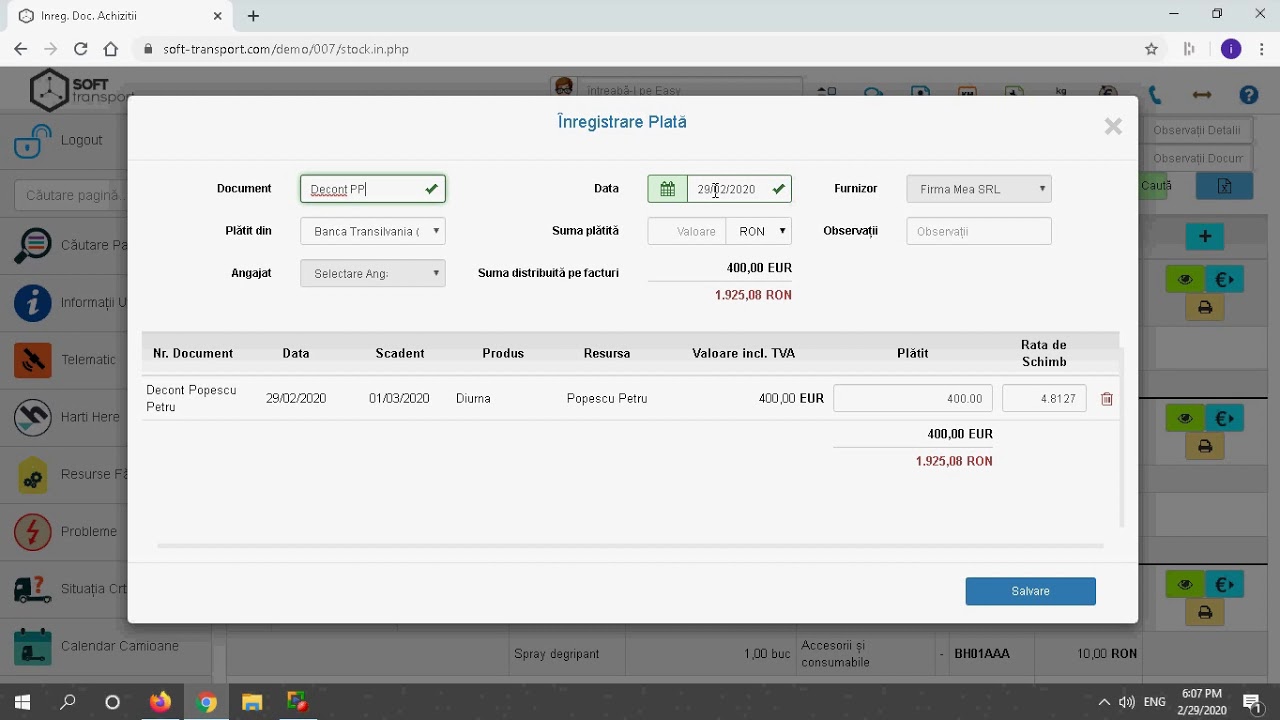This screenshot has width=1280, height=720.
Task: Click Observații Detalii button behind dialog
Action: pos(1196,130)
